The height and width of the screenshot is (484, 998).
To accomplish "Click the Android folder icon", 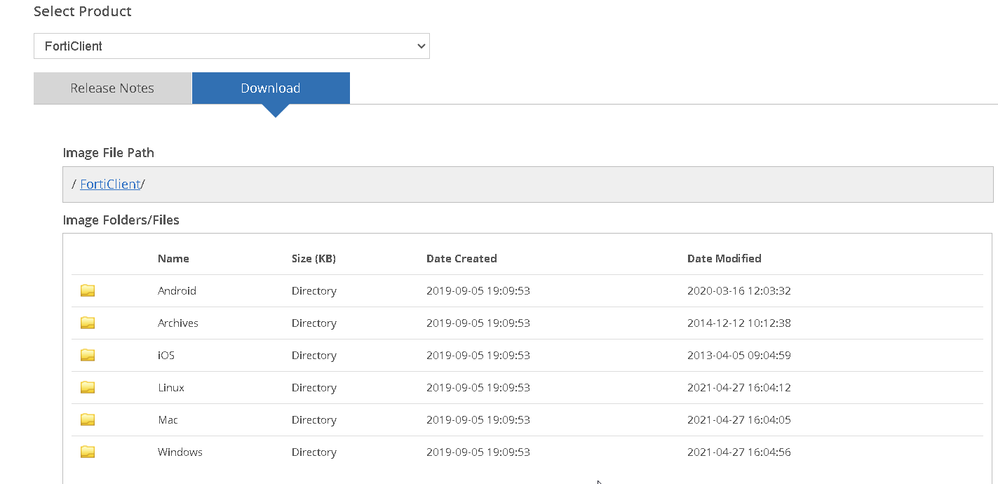I will click(x=88, y=291).
